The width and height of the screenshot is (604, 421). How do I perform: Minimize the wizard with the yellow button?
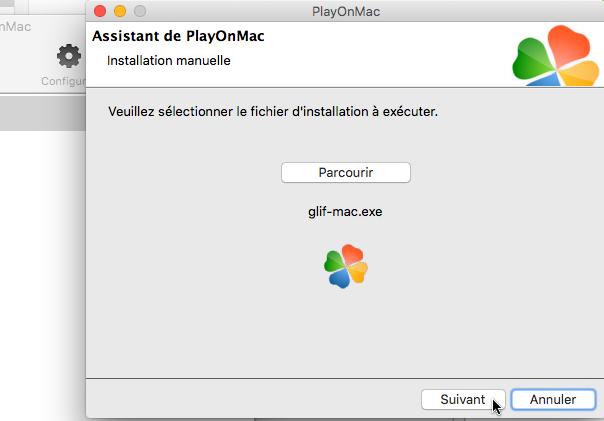point(119,12)
